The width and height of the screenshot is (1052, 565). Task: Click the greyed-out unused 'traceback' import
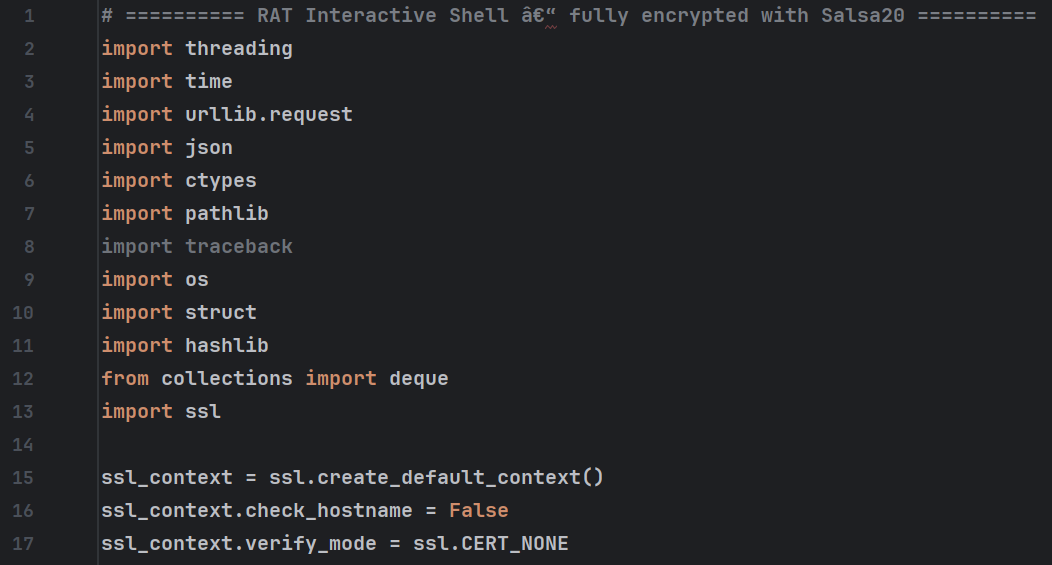point(239,246)
